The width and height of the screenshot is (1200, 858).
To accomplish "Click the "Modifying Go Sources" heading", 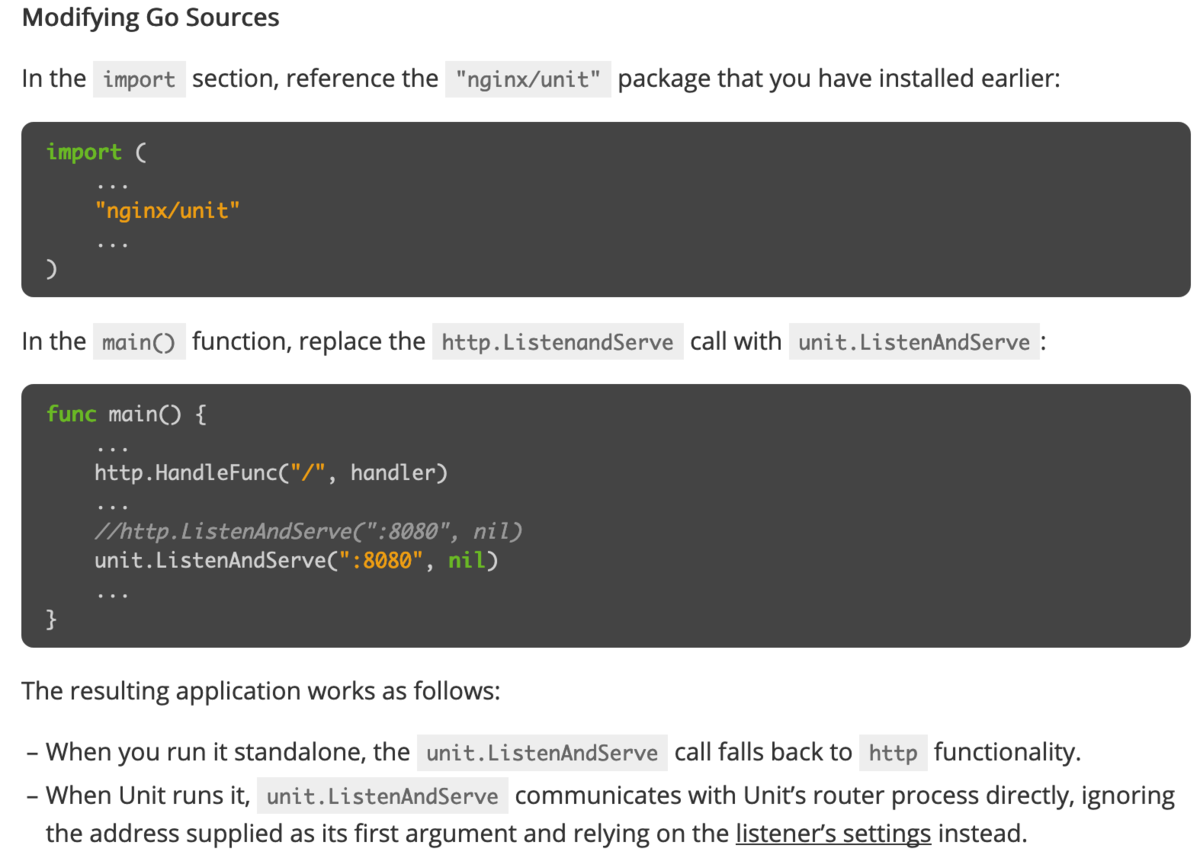I will click(151, 18).
